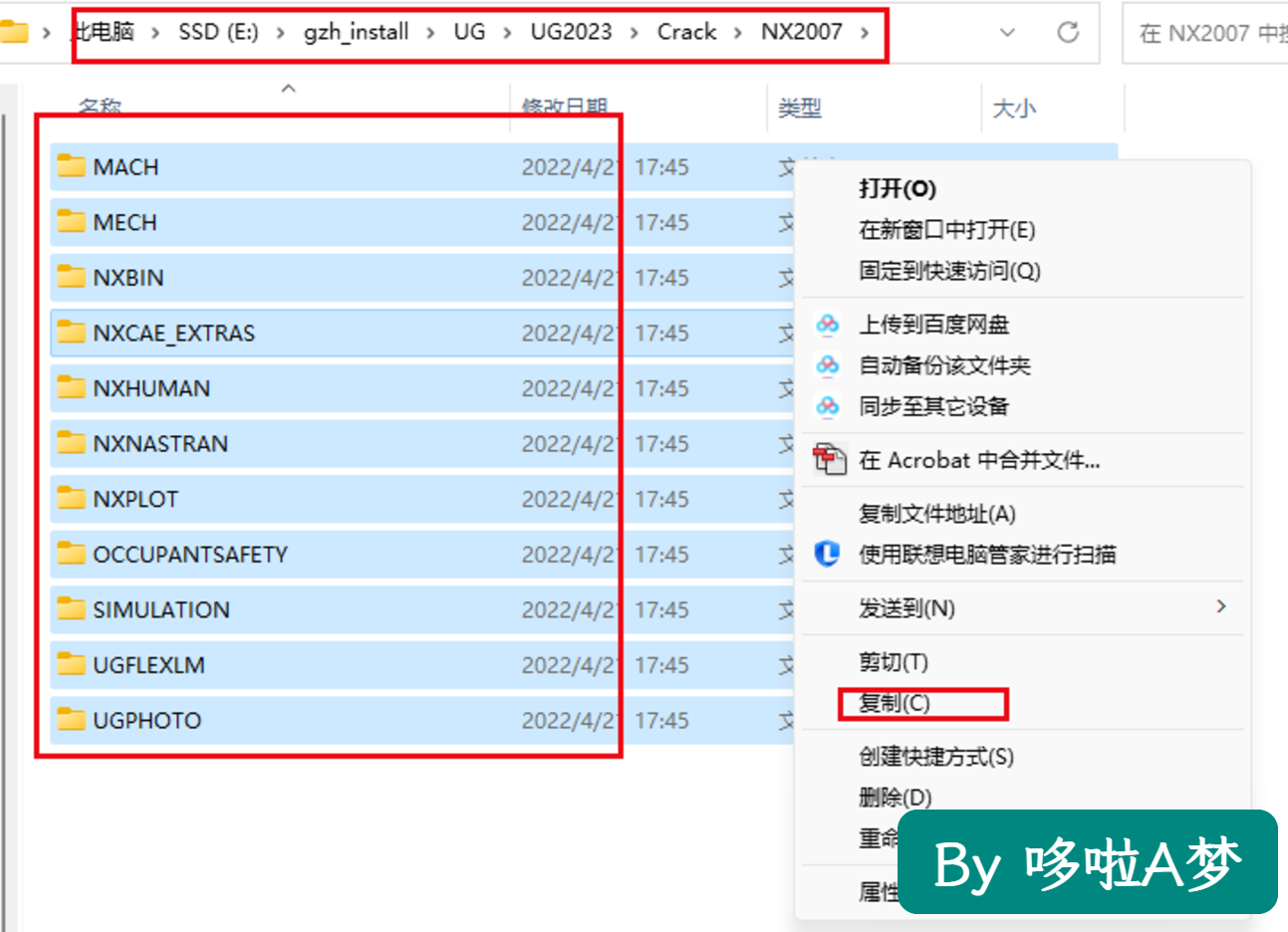Select 打开(O) from the context menu

click(x=898, y=189)
